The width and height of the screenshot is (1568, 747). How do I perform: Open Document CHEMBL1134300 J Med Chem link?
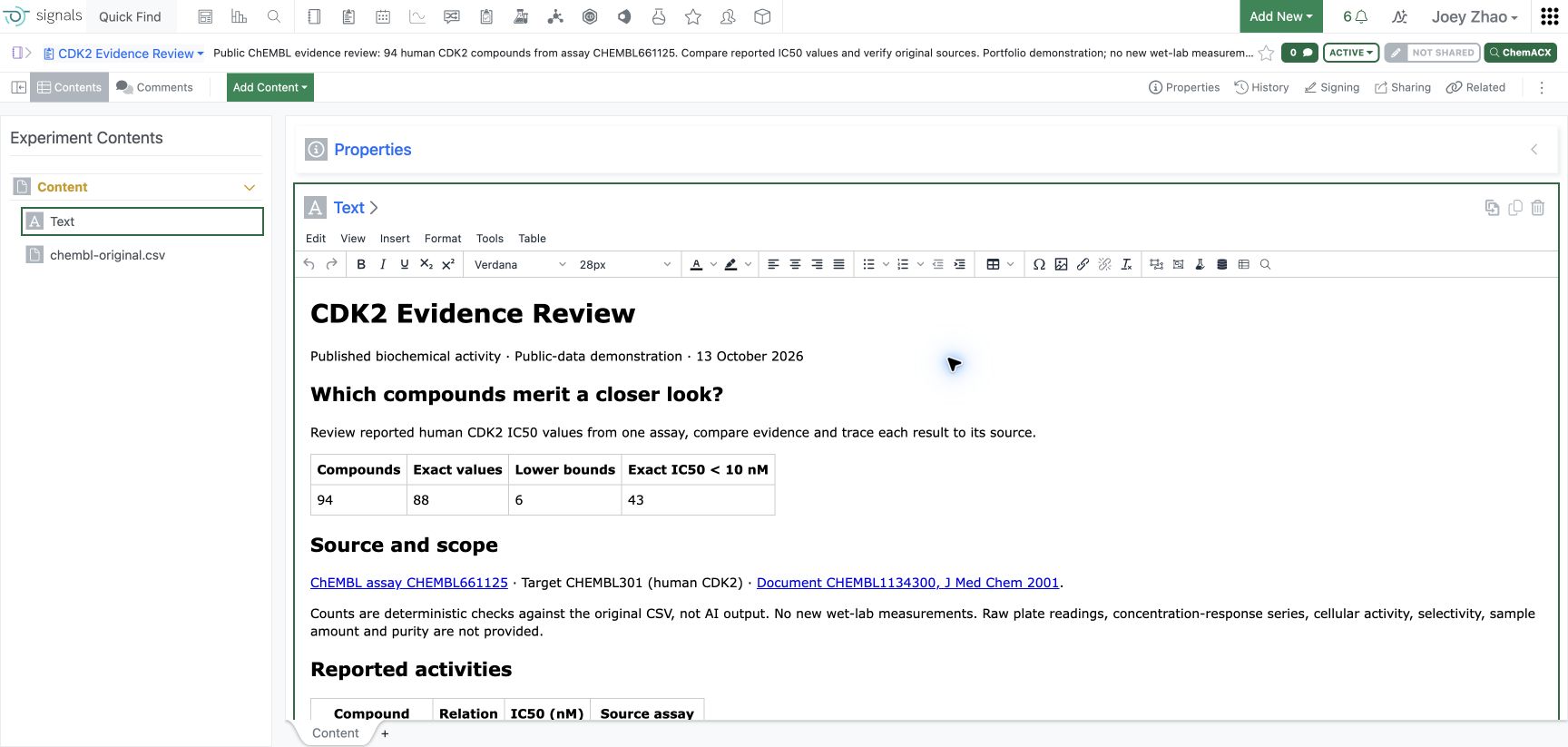(x=907, y=583)
